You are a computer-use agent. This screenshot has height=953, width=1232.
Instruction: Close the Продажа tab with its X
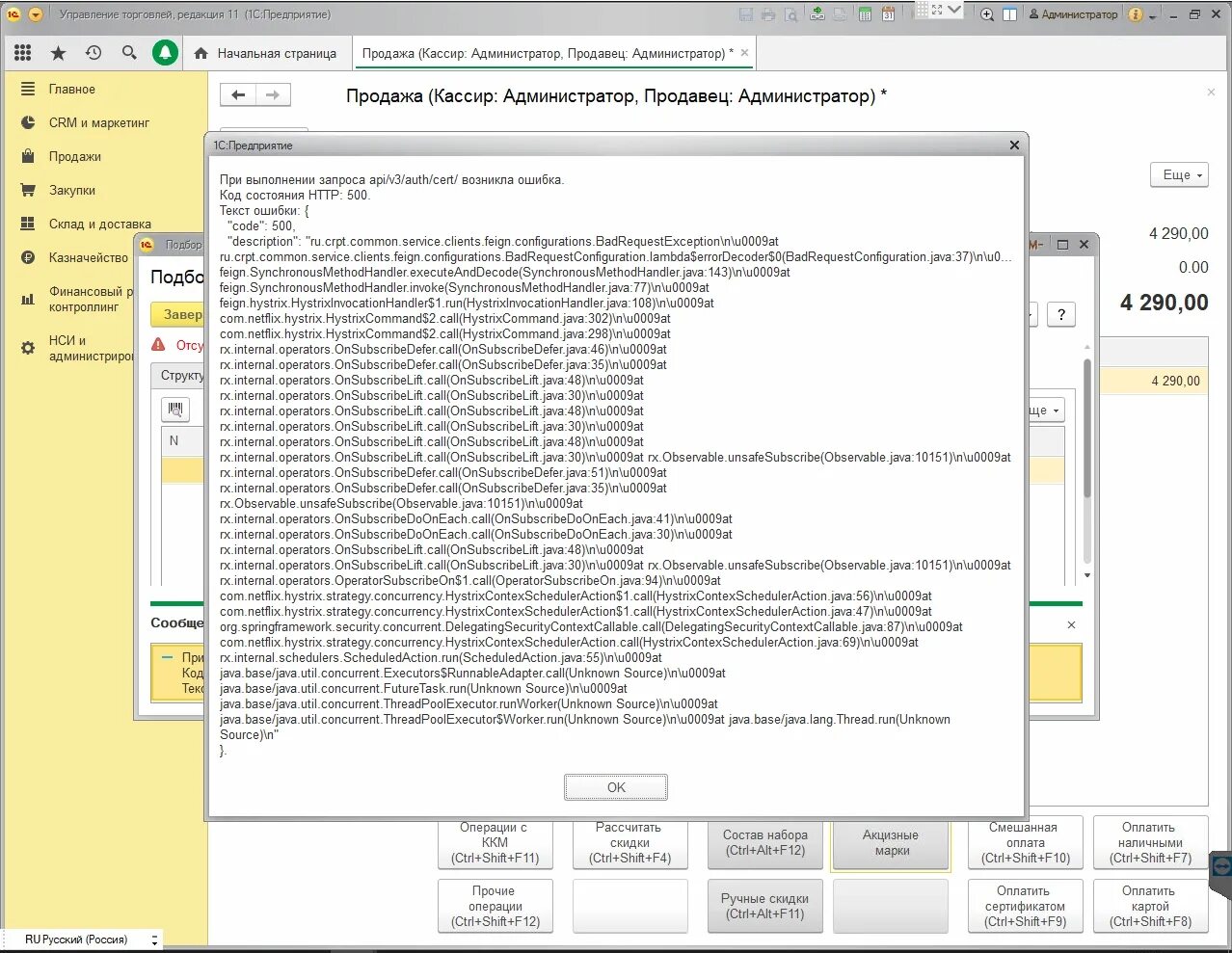(744, 53)
